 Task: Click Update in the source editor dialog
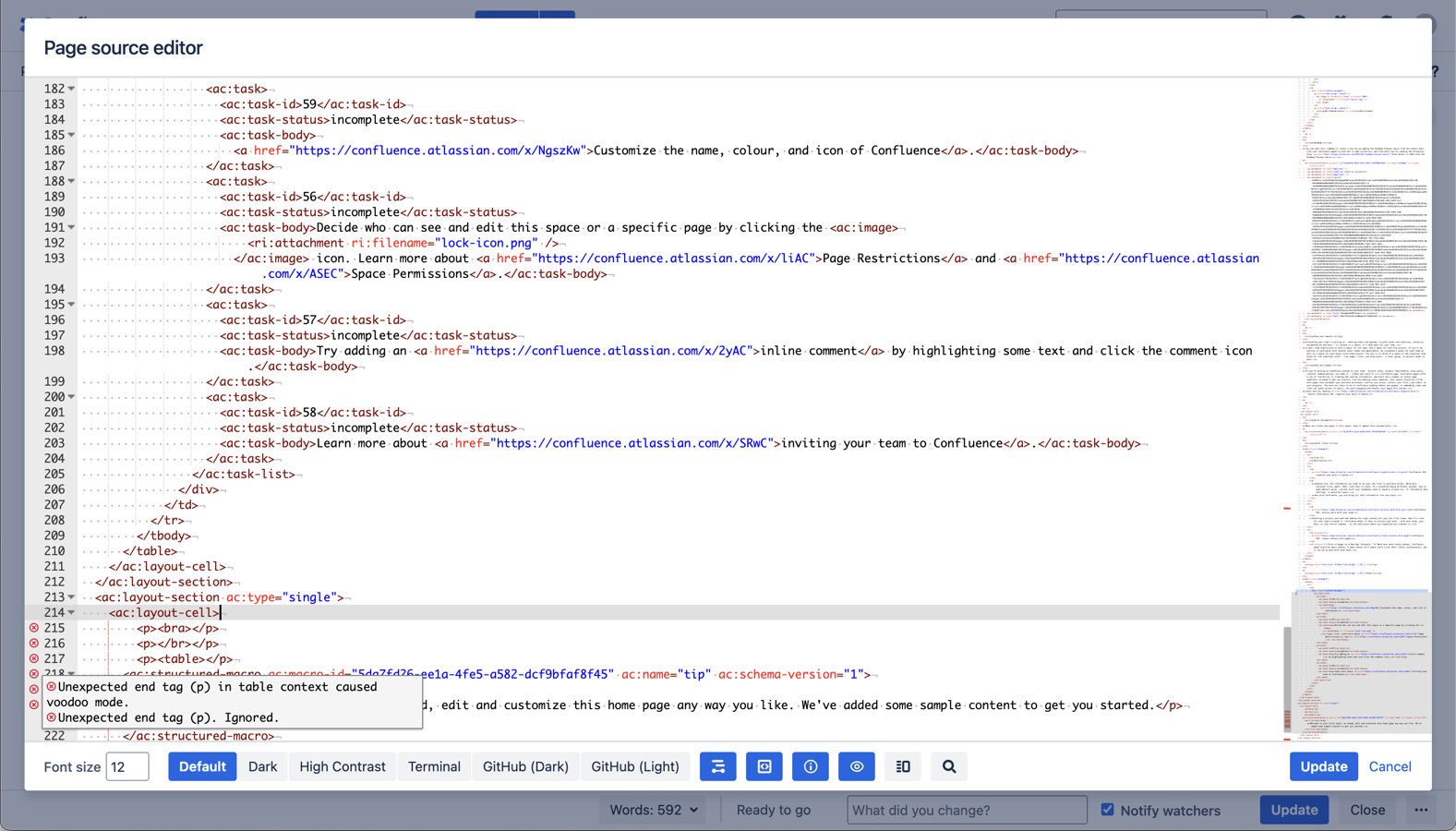(1323, 766)
